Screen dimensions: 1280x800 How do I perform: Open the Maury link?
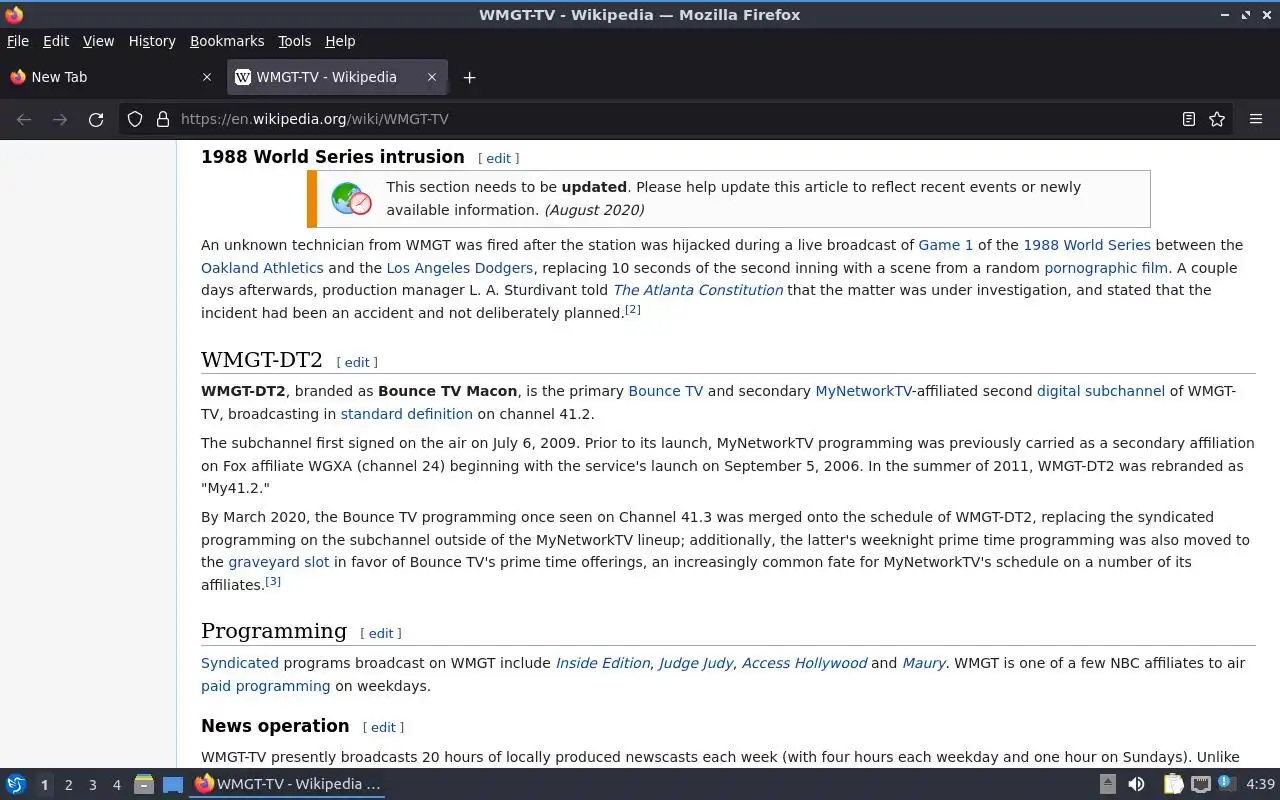pyautogui.click(x=924, y=663)
